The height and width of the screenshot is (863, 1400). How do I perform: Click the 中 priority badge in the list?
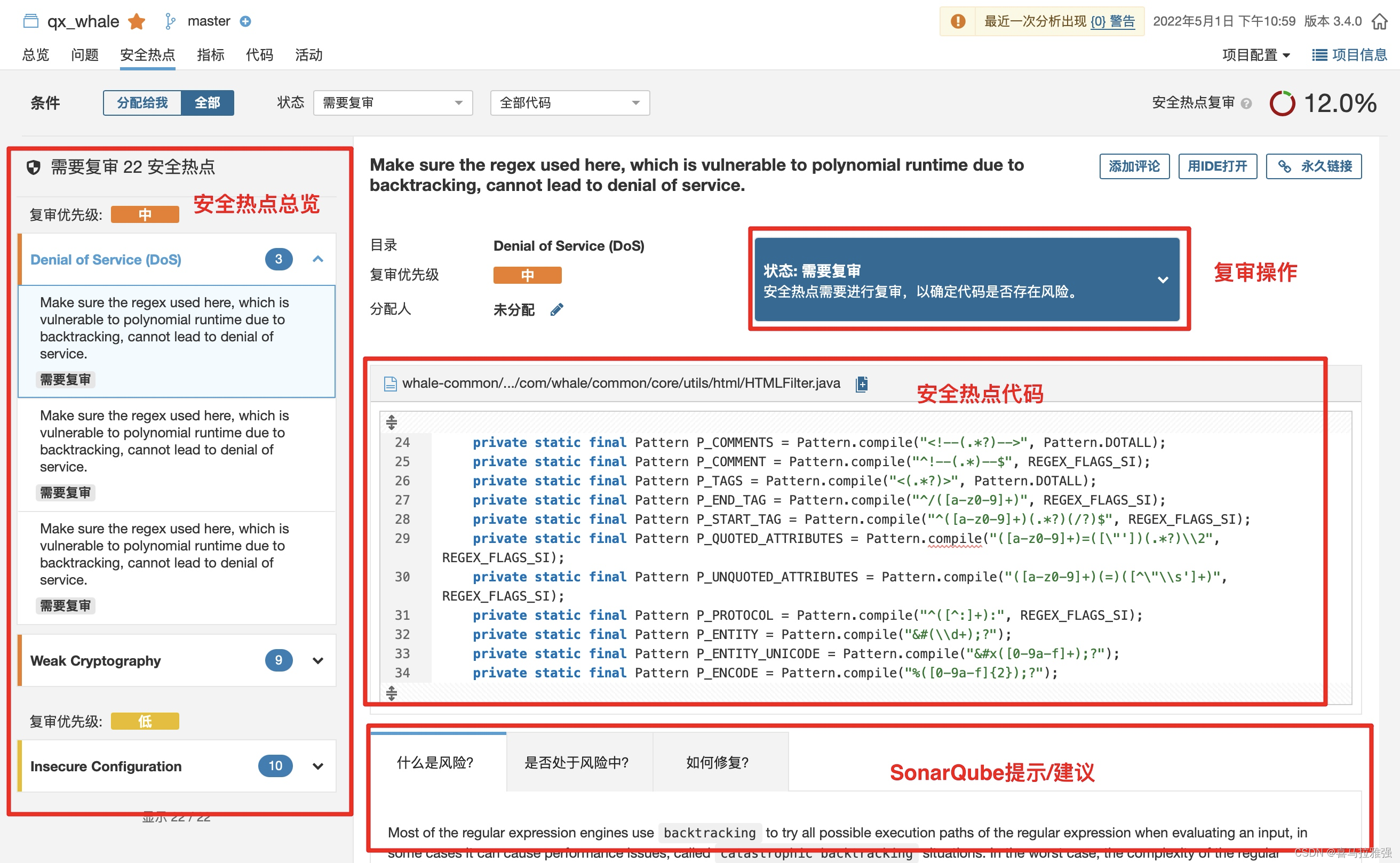[x=145, y=214]
